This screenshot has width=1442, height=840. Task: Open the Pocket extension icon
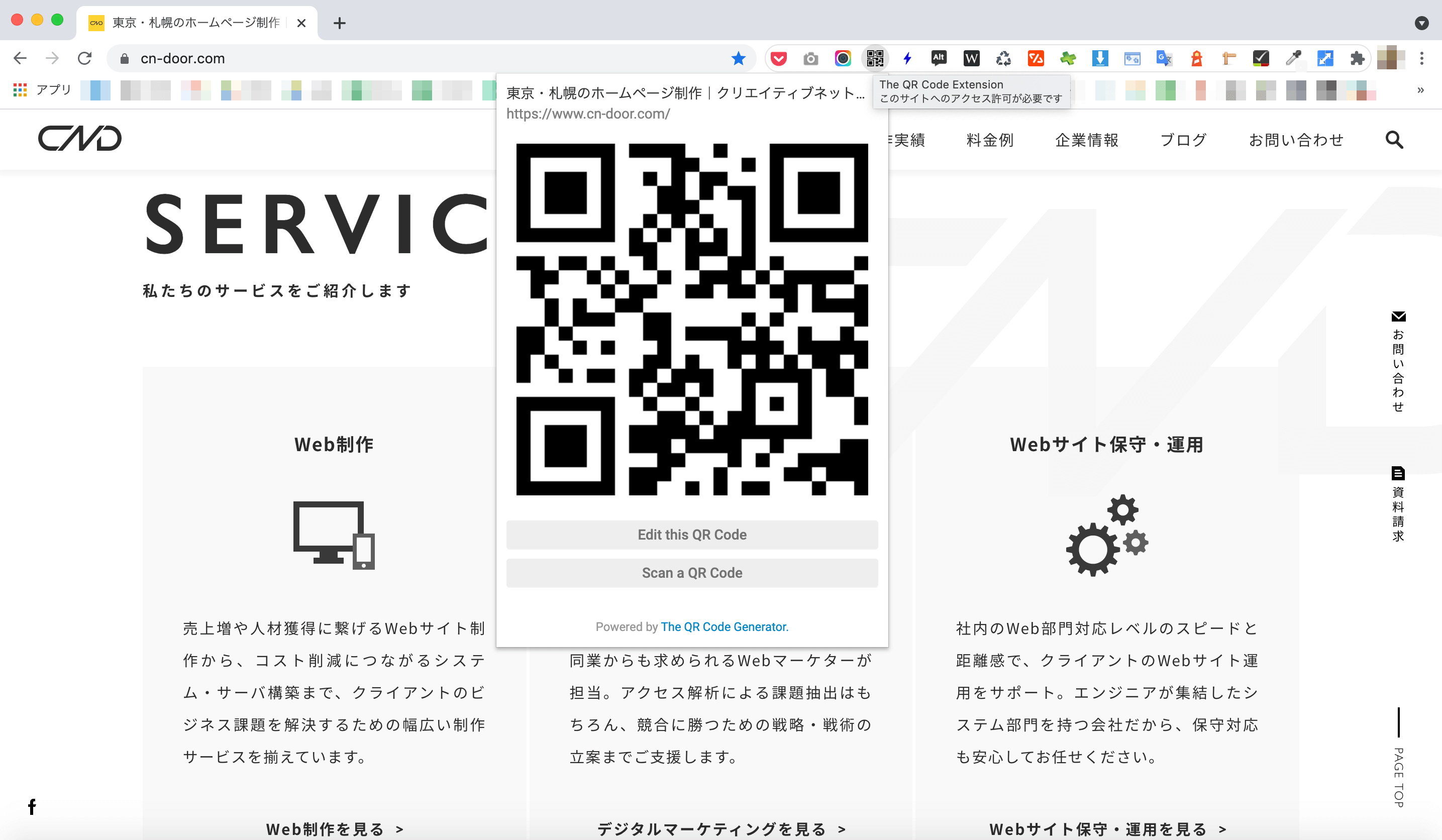(x=778, y=58)
